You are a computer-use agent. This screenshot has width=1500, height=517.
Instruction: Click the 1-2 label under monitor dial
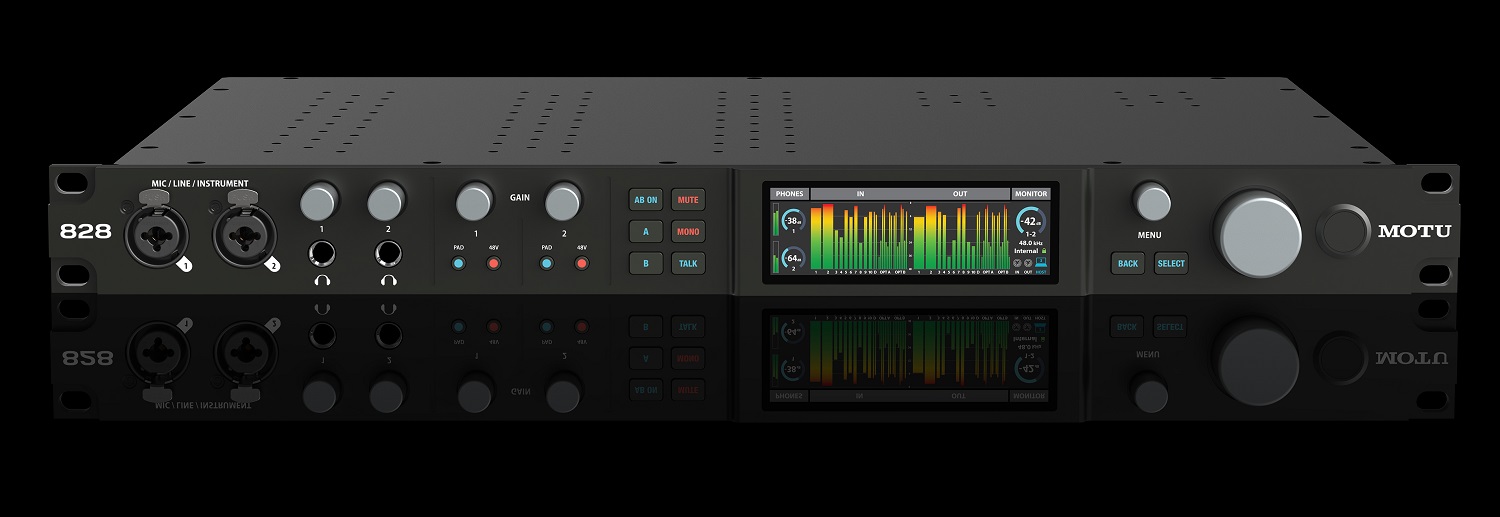pyautogui.click(x=1031, y=234)
